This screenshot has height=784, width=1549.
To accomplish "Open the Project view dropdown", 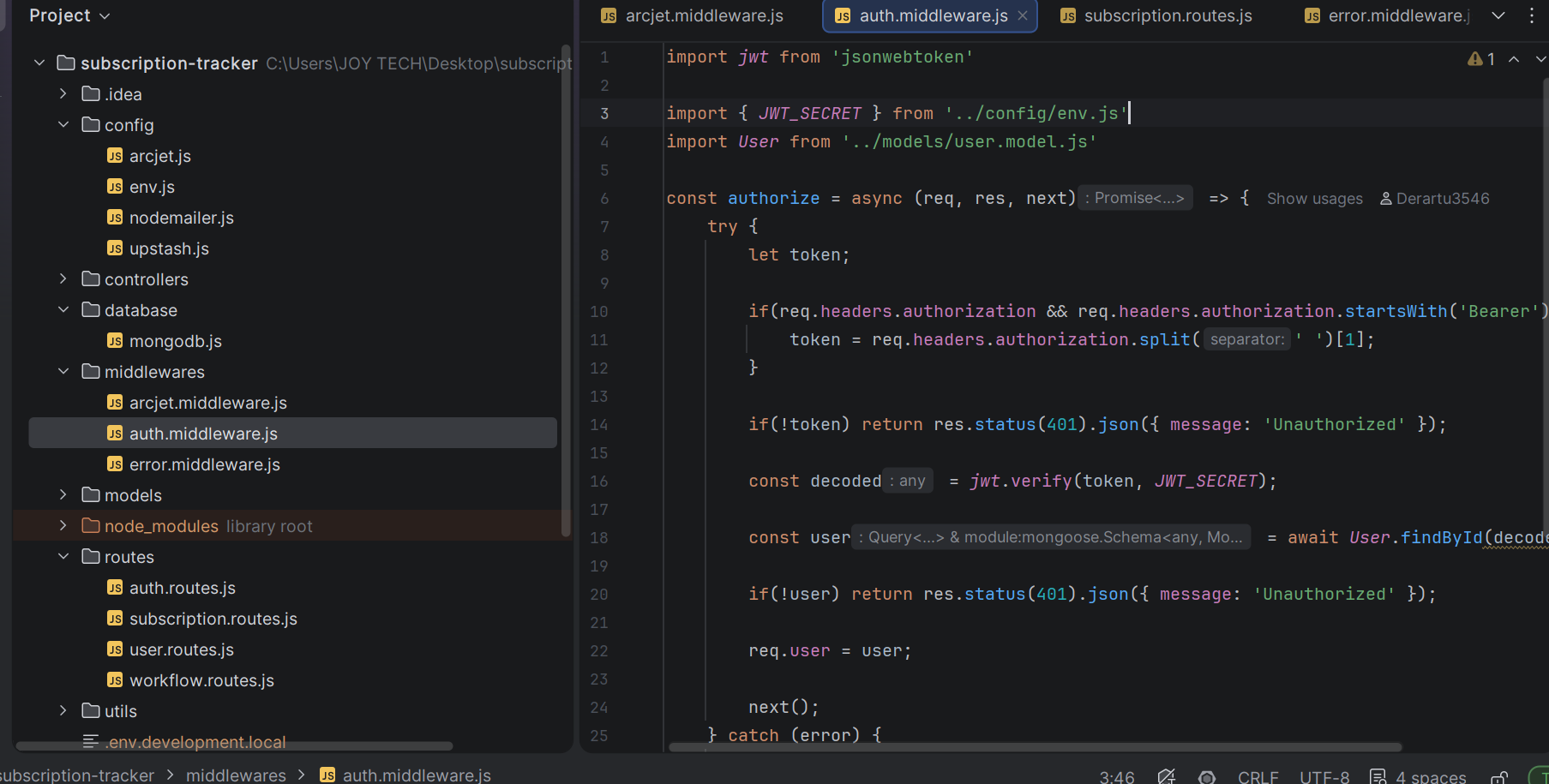I will pyautogui.click(x=69, y=15).
